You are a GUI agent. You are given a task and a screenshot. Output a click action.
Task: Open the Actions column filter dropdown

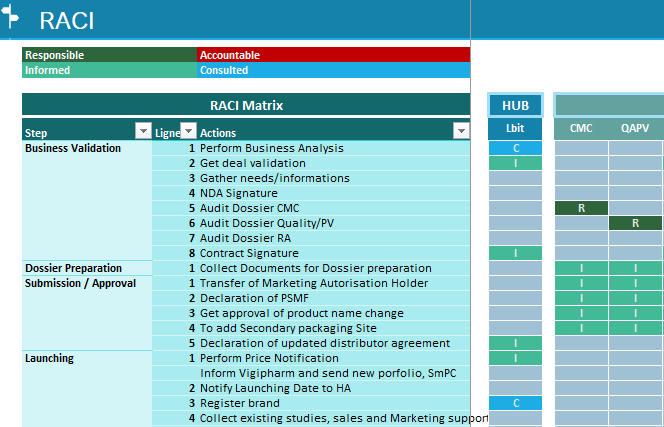461,130
